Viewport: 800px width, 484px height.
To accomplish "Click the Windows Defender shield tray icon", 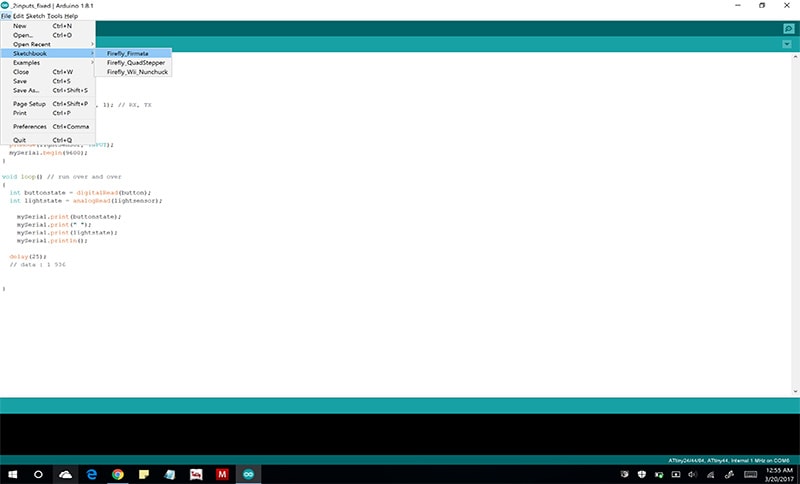I will [642, 474].
